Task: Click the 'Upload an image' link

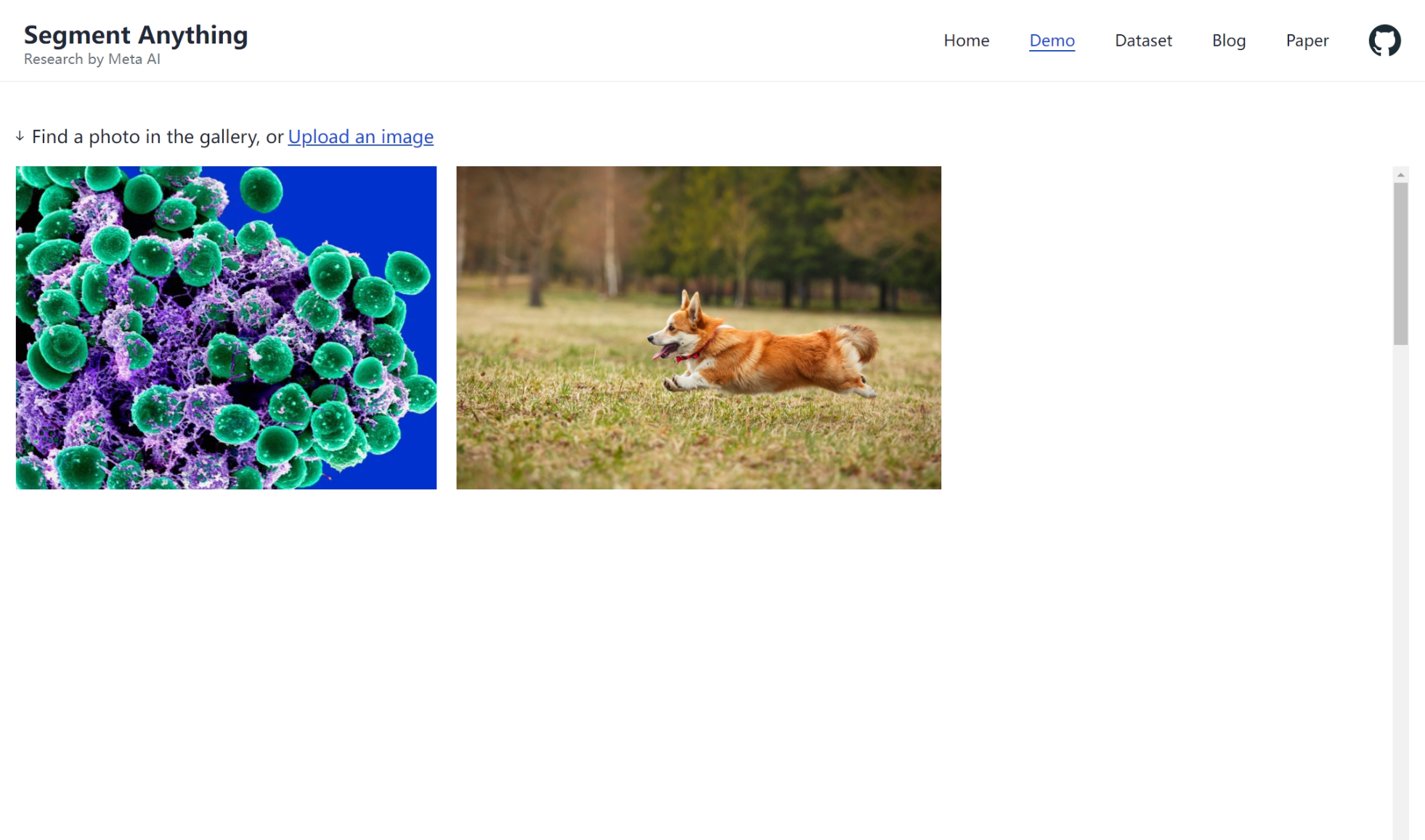Action: 360,136
